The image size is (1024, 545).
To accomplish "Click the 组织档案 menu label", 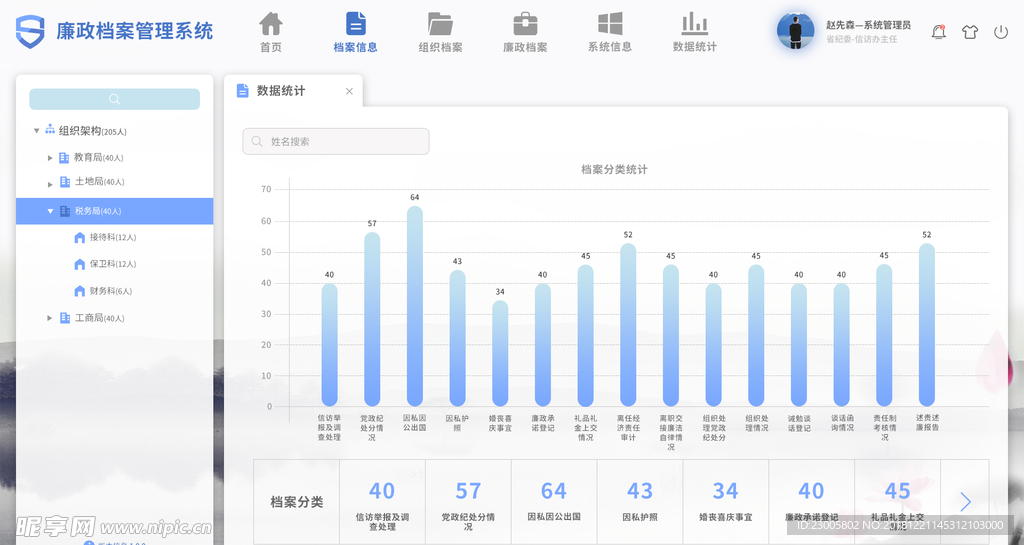I will tap(440, 47).
